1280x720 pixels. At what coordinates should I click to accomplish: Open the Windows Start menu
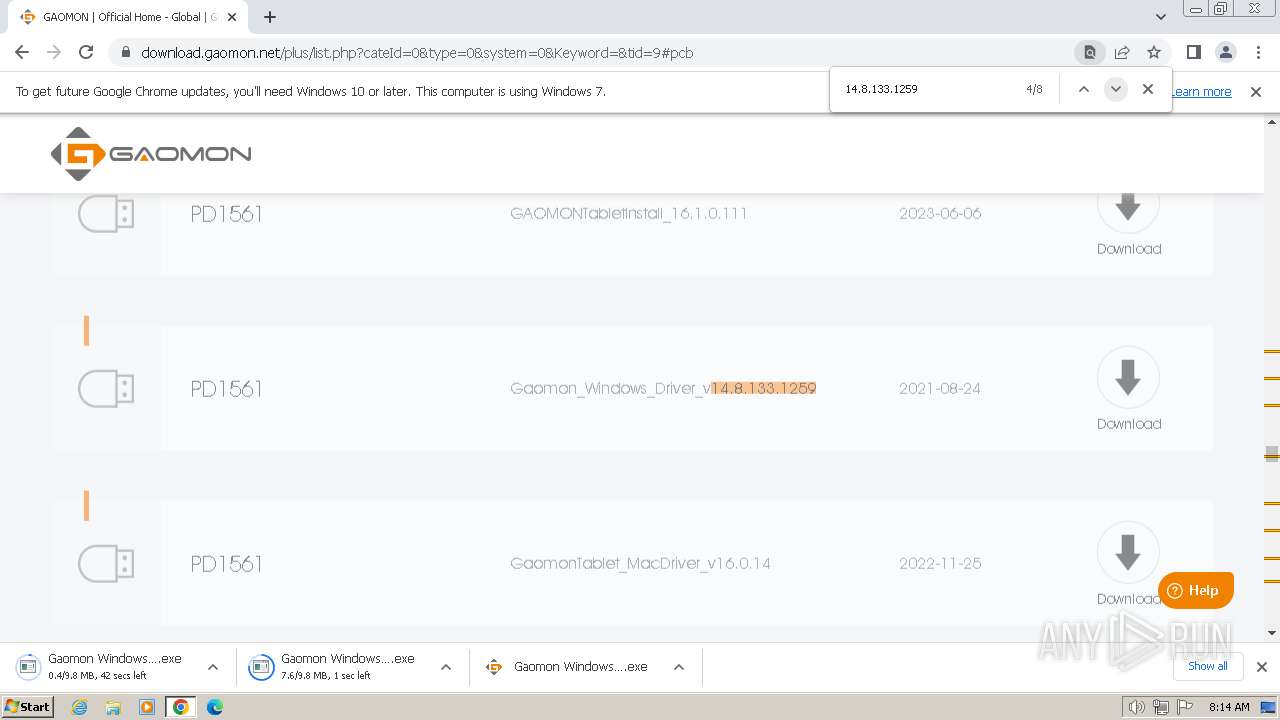coord(27,706)
